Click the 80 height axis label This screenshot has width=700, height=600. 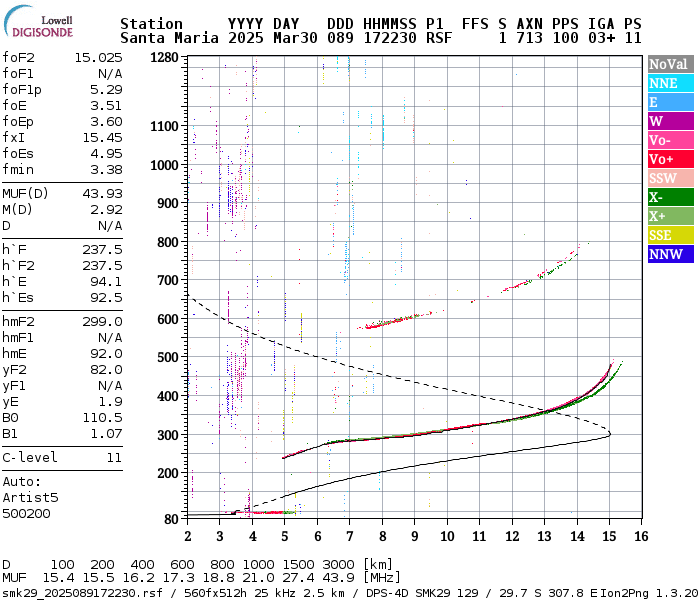[x=171, y=519]
